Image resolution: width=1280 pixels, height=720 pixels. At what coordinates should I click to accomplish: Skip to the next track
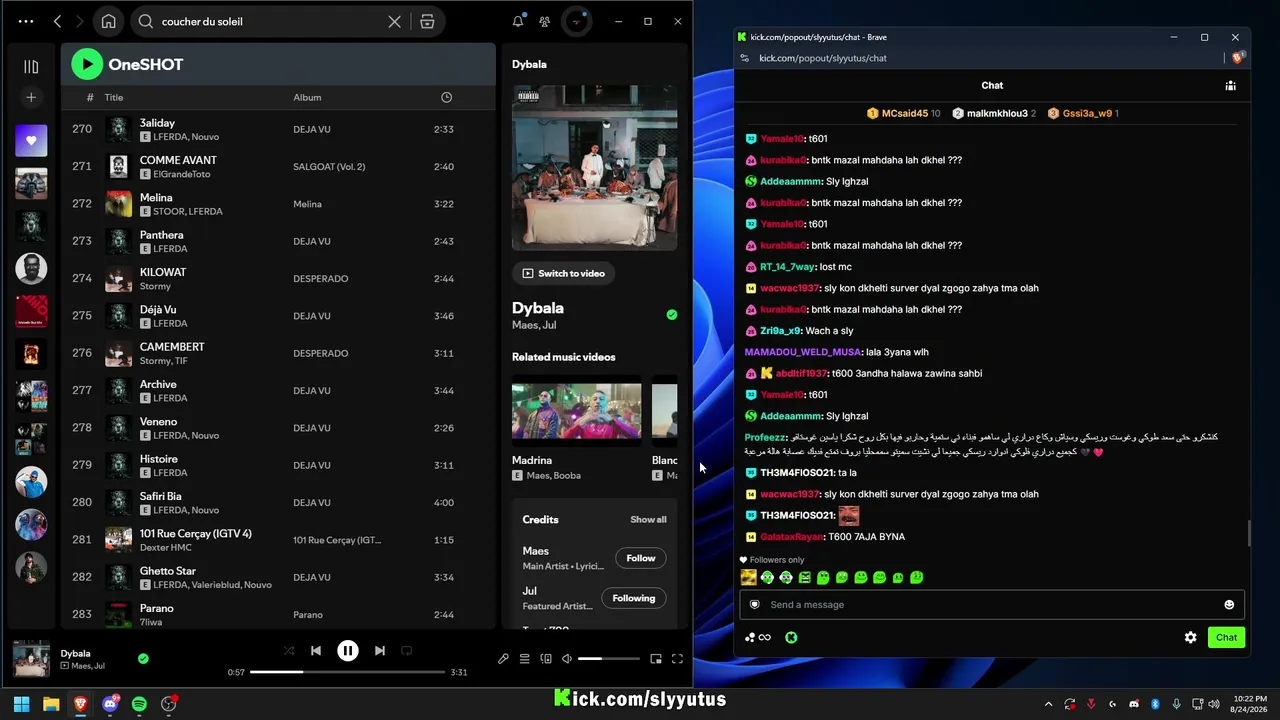(379, 650)
